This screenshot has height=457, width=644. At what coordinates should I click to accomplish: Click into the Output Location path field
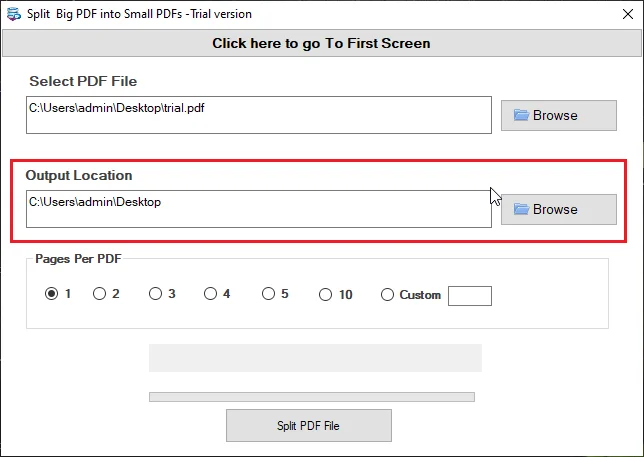coord(259,209)
